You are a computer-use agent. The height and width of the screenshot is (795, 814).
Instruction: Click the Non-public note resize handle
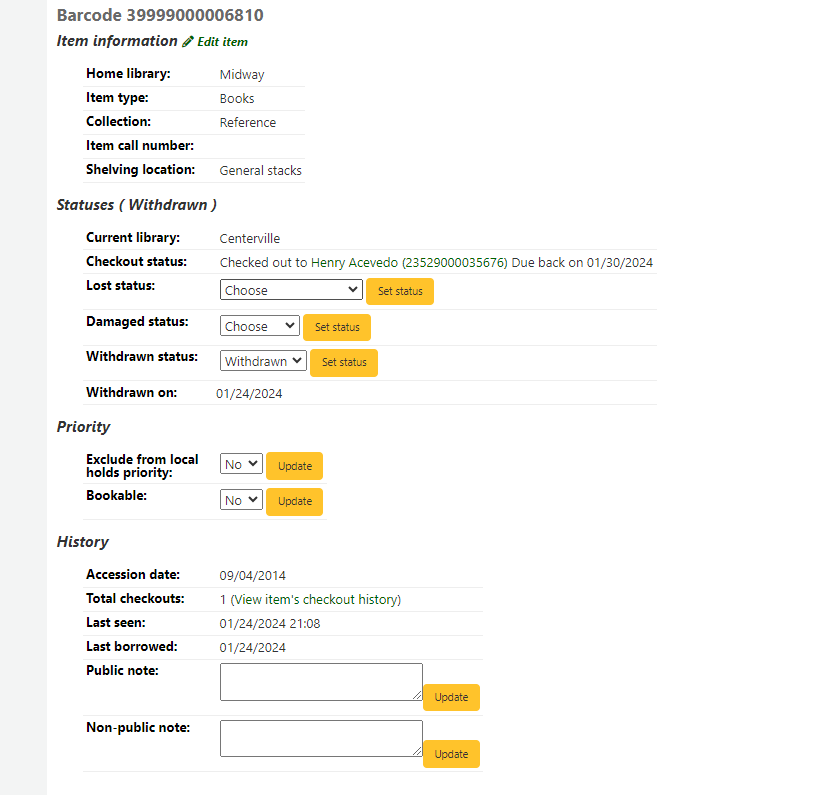417,751
